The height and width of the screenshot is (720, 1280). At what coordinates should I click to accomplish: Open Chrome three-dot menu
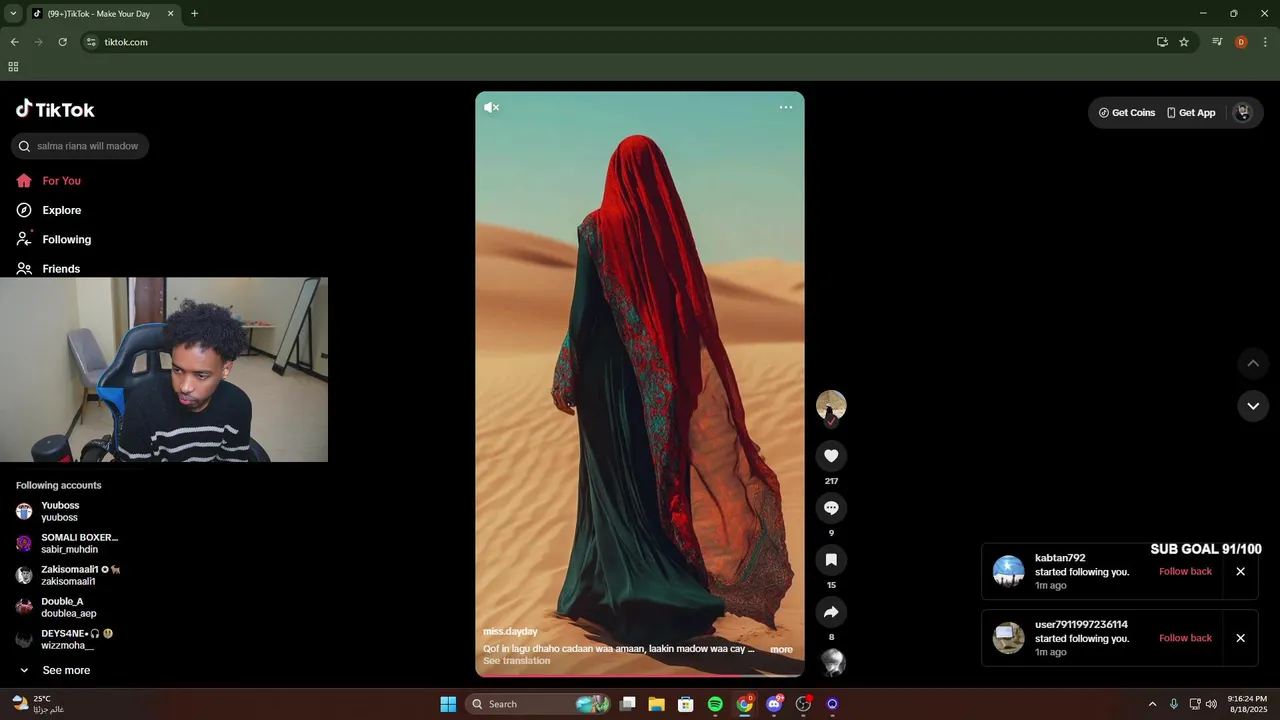[x=1265, y=42]
